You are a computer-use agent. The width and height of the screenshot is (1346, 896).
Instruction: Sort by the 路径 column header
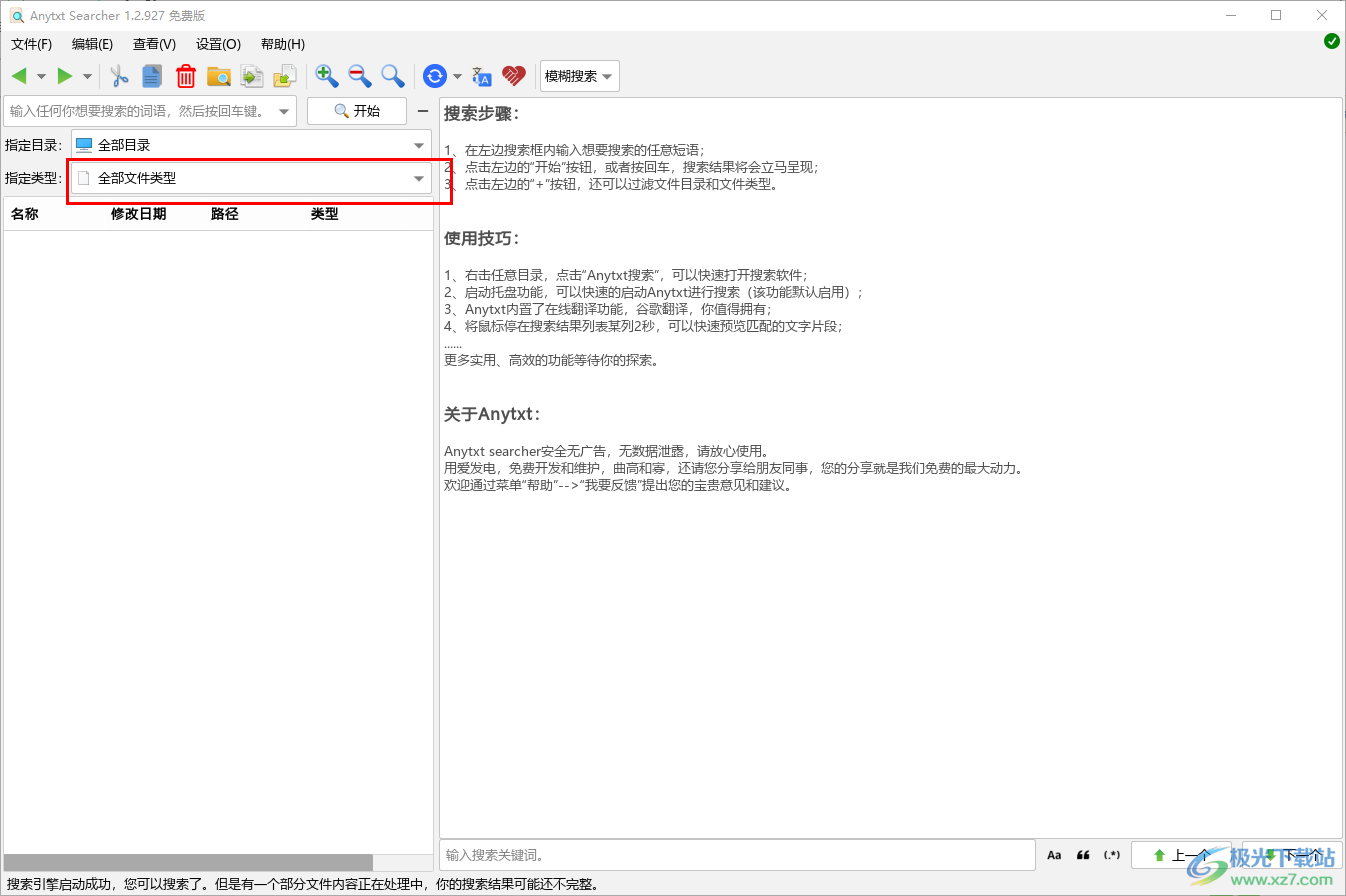[225, 214]
